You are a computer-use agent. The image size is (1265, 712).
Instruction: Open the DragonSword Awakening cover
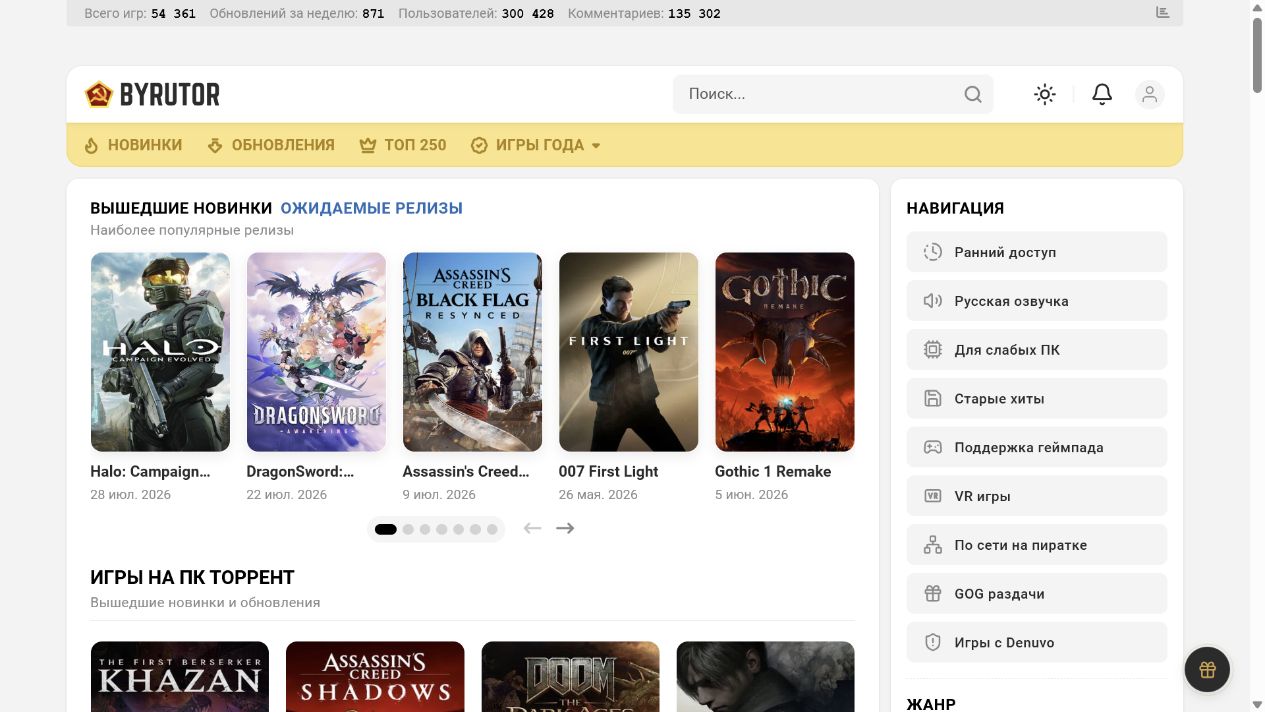316,352
